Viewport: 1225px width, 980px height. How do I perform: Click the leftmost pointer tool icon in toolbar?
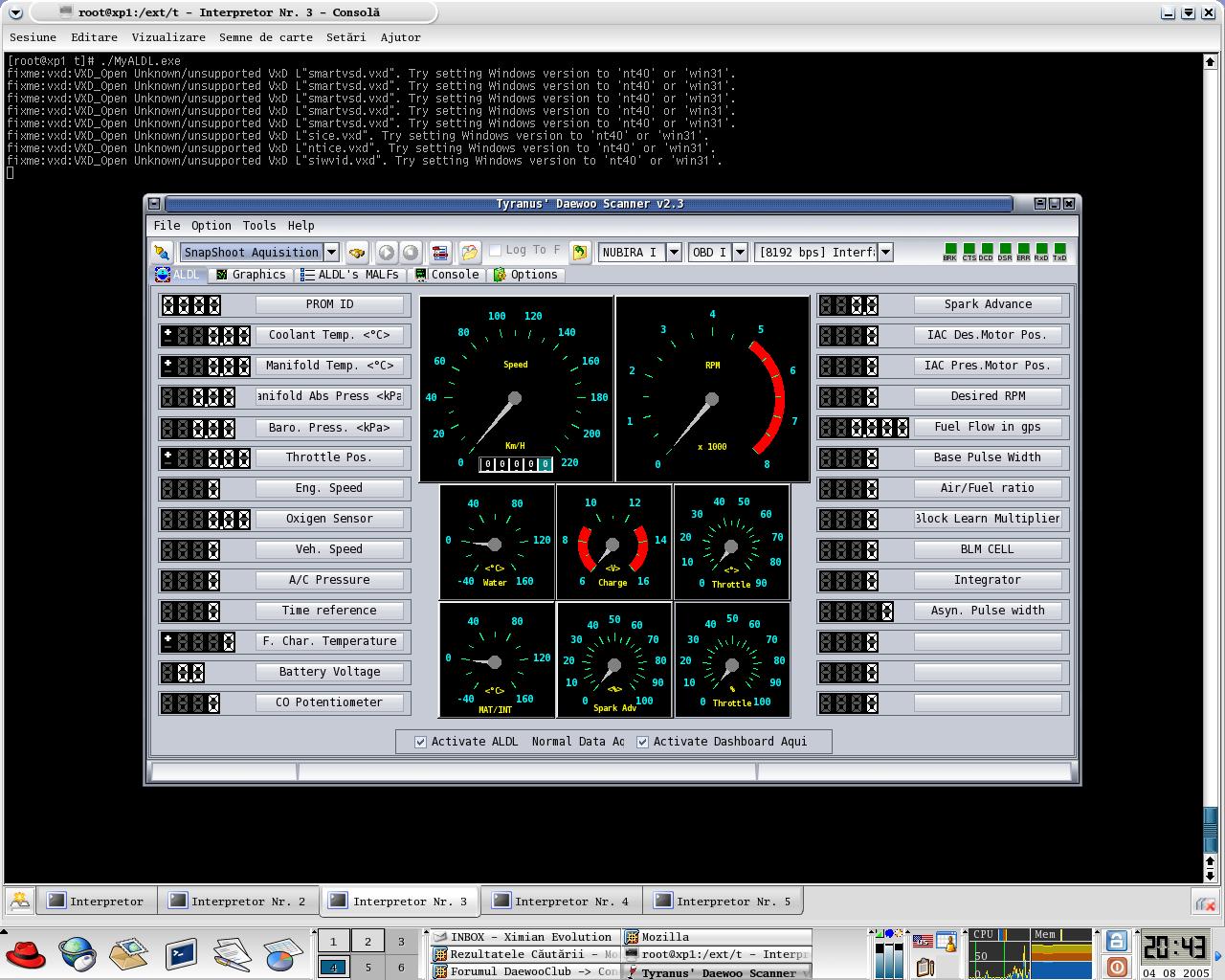coord(162,253)
